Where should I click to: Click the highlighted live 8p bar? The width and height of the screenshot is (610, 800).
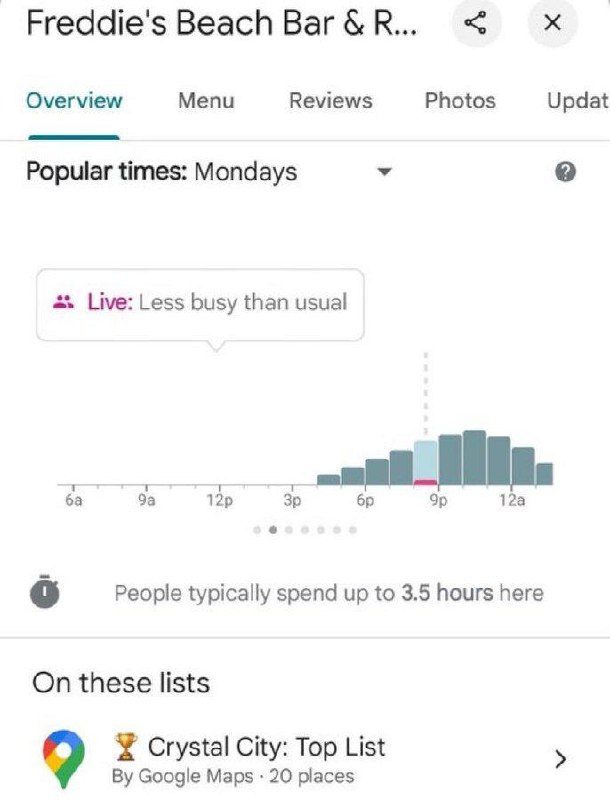coord(426,464)
